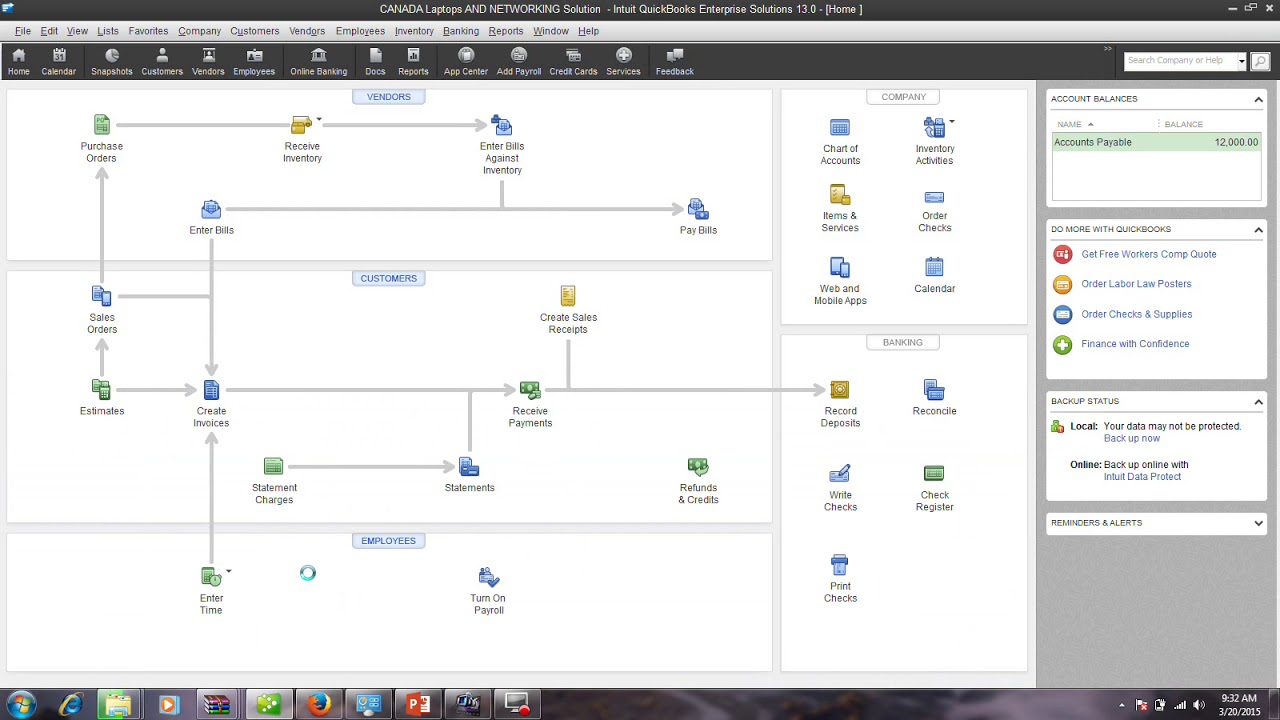Screen dimensions: 1280x720
Task: Open the Lists menu
Action: tap(107, 31)
